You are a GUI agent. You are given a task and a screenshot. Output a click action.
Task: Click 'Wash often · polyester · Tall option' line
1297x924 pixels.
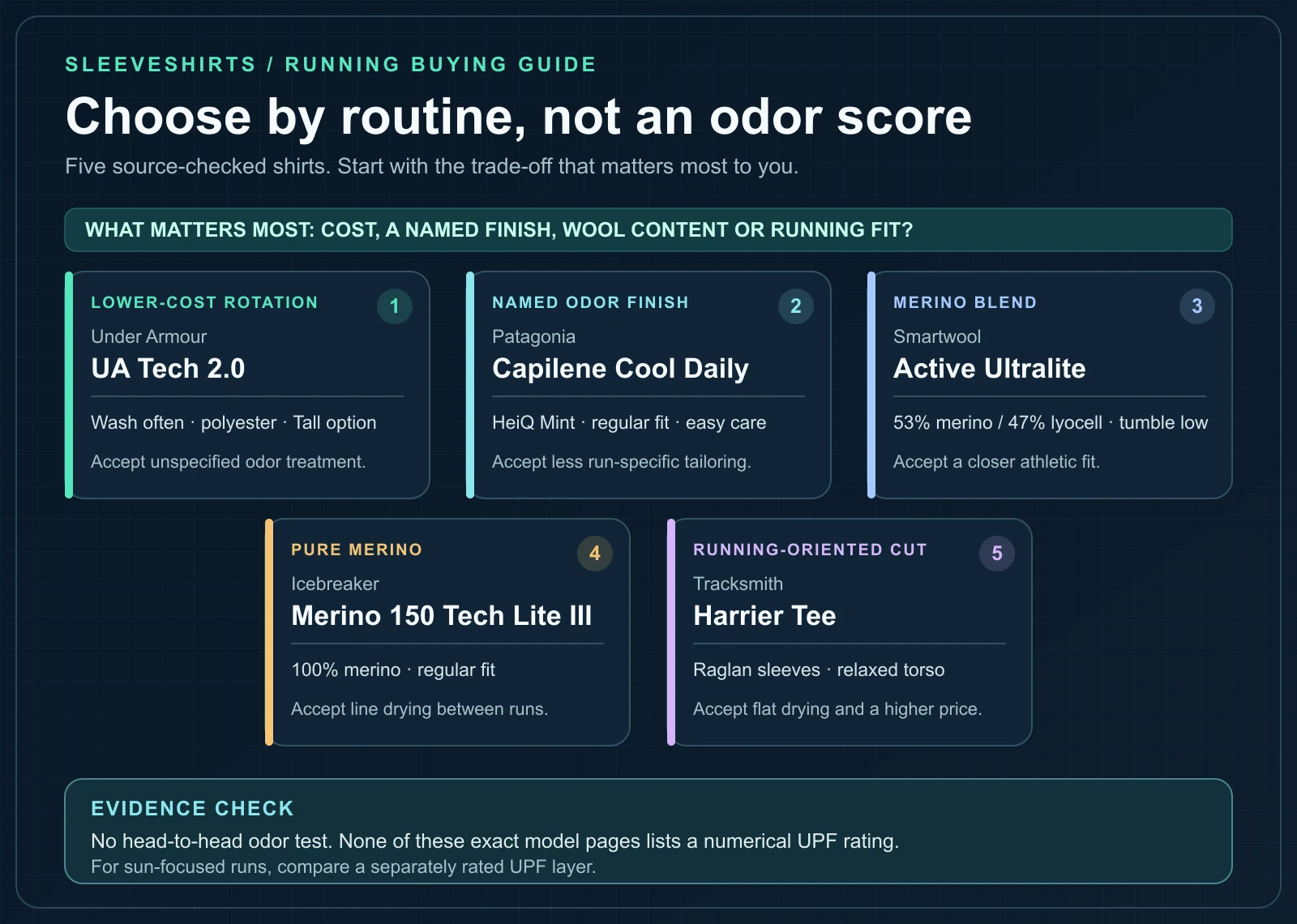pyautogui.click(x=233, y=423)
